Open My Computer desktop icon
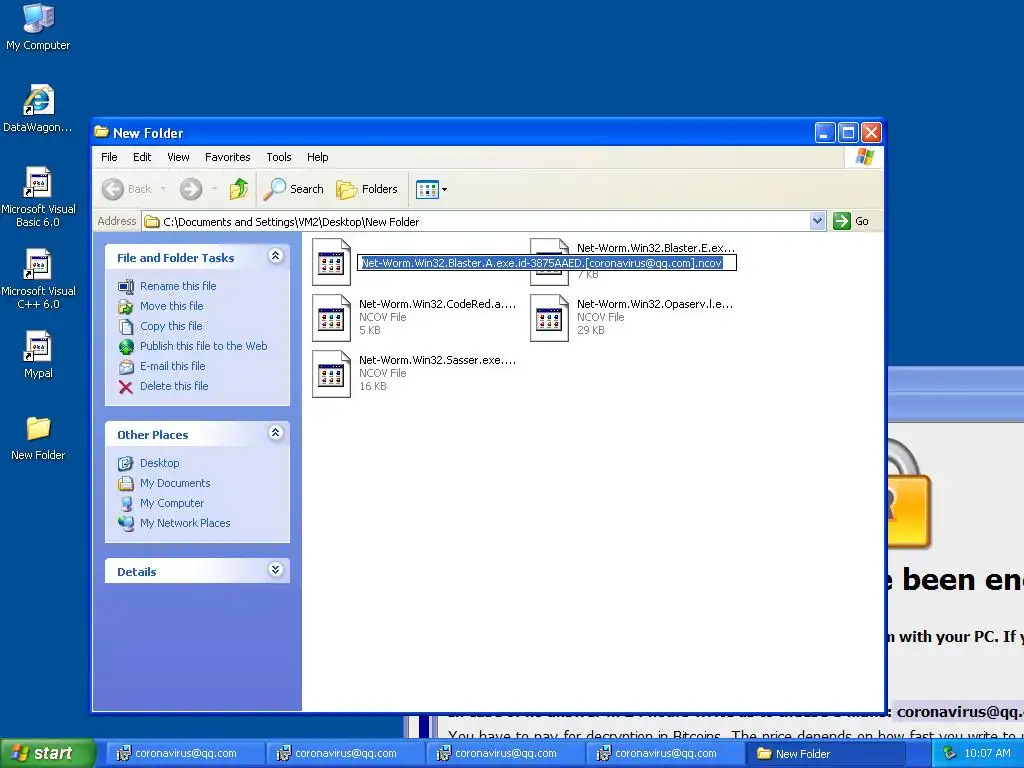Viewport: 1024px width, 768px height. [38, 26]
